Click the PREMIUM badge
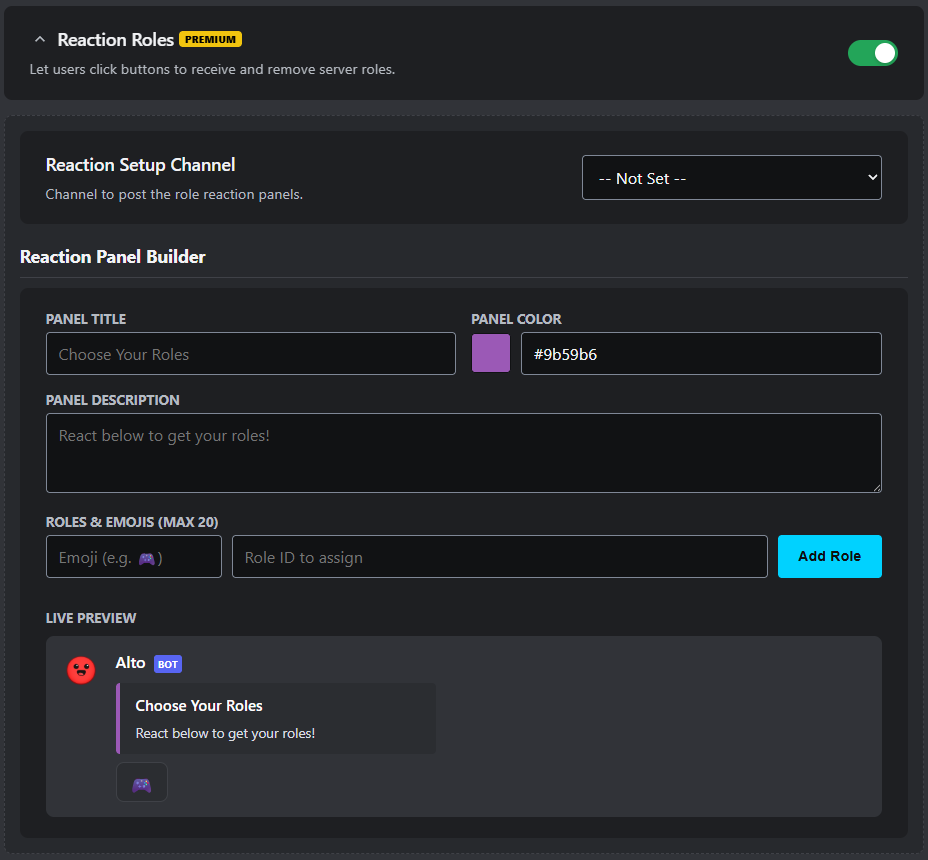 (210, 39)
